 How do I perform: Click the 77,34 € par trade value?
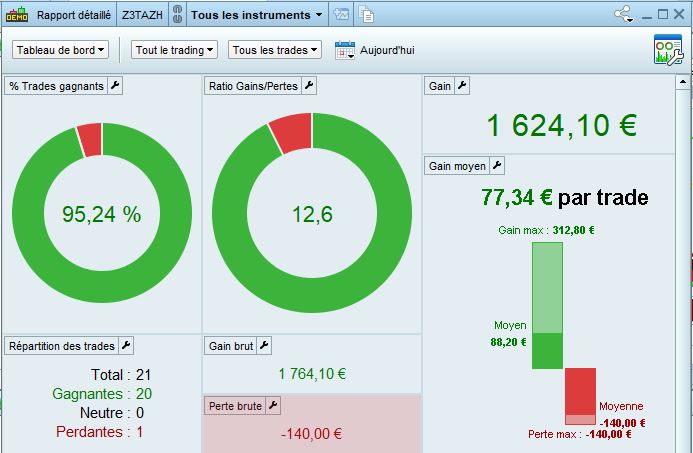point(564,197)
